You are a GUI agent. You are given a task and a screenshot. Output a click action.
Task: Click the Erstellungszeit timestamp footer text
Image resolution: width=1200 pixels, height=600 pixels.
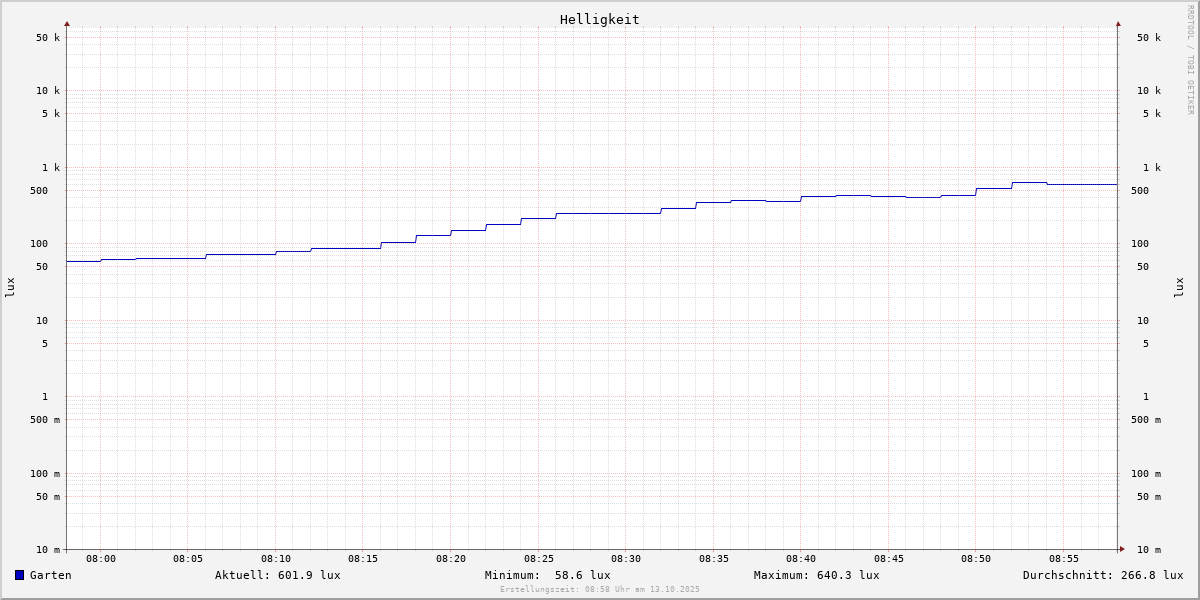tap(600, 589)
